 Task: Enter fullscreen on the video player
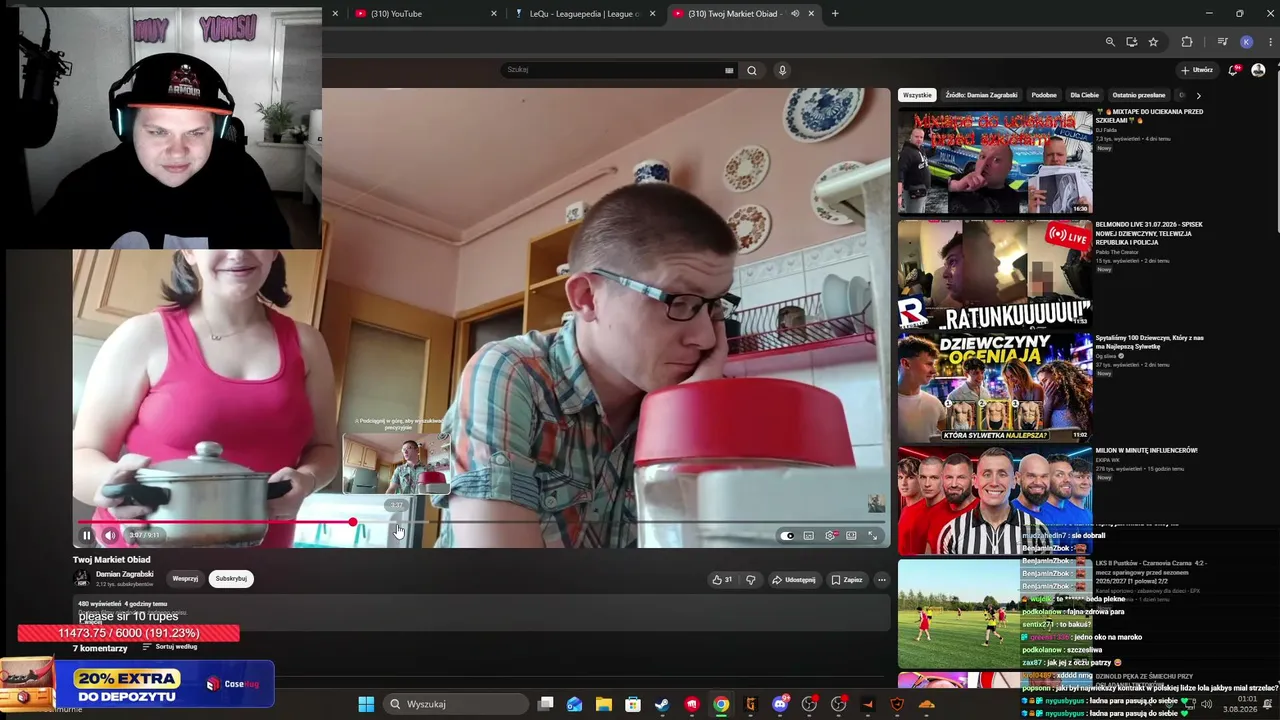[x=872, y=535]
